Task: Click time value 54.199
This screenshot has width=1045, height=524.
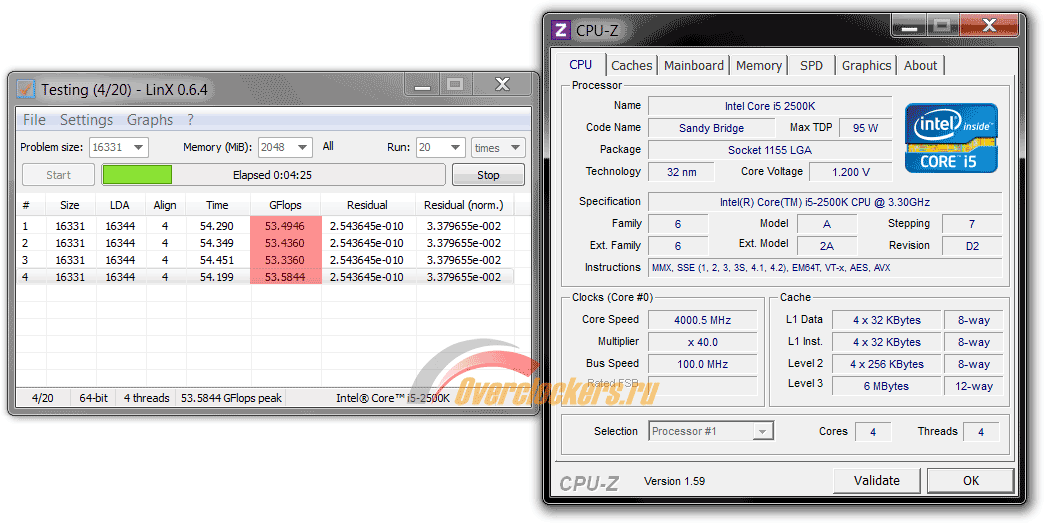Action: point(217,277)
